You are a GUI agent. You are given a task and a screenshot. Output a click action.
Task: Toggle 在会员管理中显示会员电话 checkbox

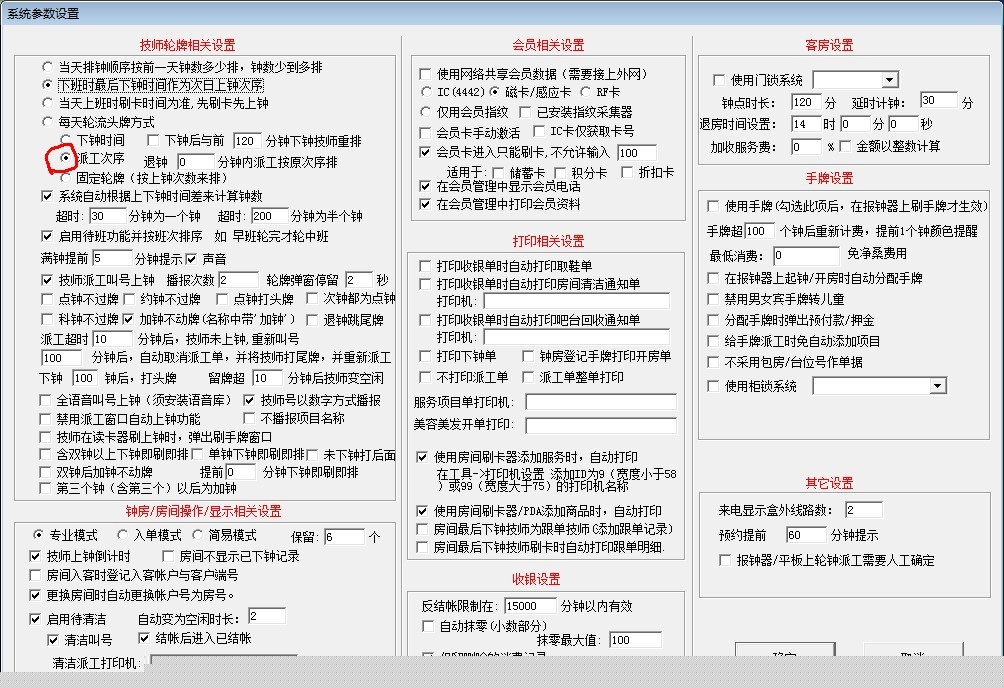point(425,186)
